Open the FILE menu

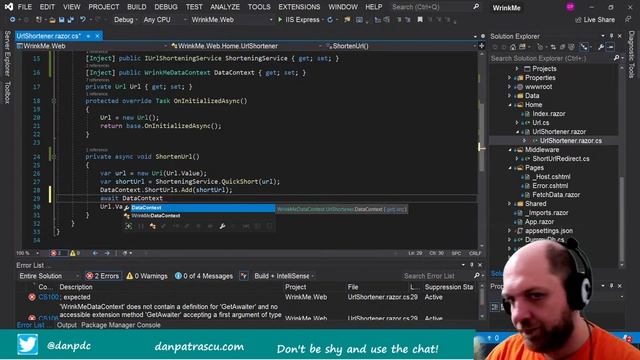(24, 7)
